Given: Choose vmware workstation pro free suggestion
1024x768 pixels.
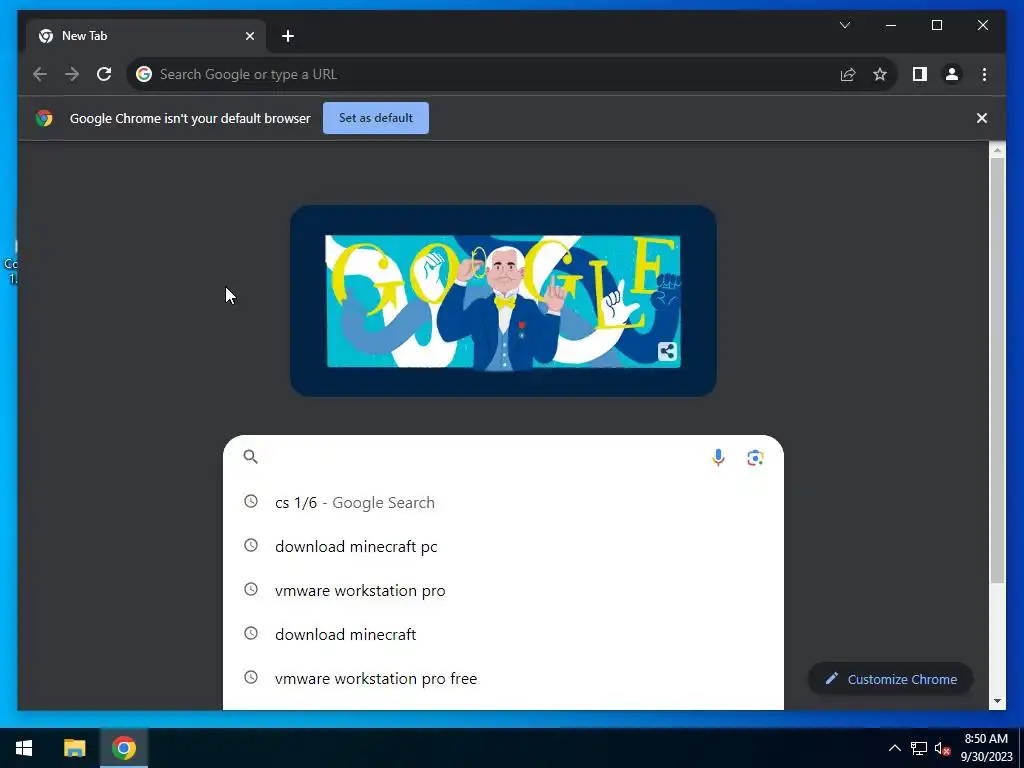Looking at the screenshot, I should pos(503,679).
